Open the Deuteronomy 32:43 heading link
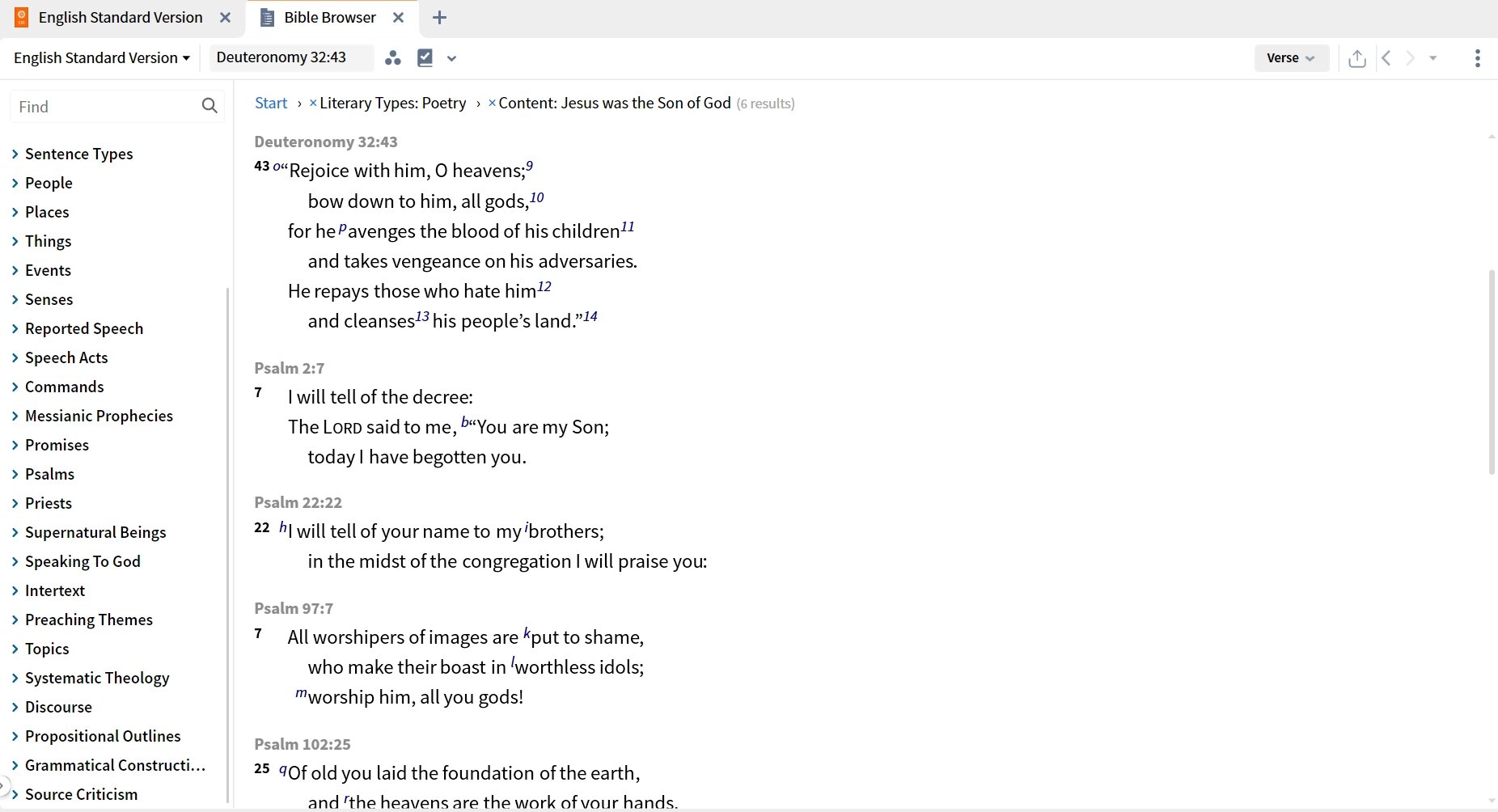The width and height of the screenshot is (1498, 812). pyautogui.click(x=326, y=142)
